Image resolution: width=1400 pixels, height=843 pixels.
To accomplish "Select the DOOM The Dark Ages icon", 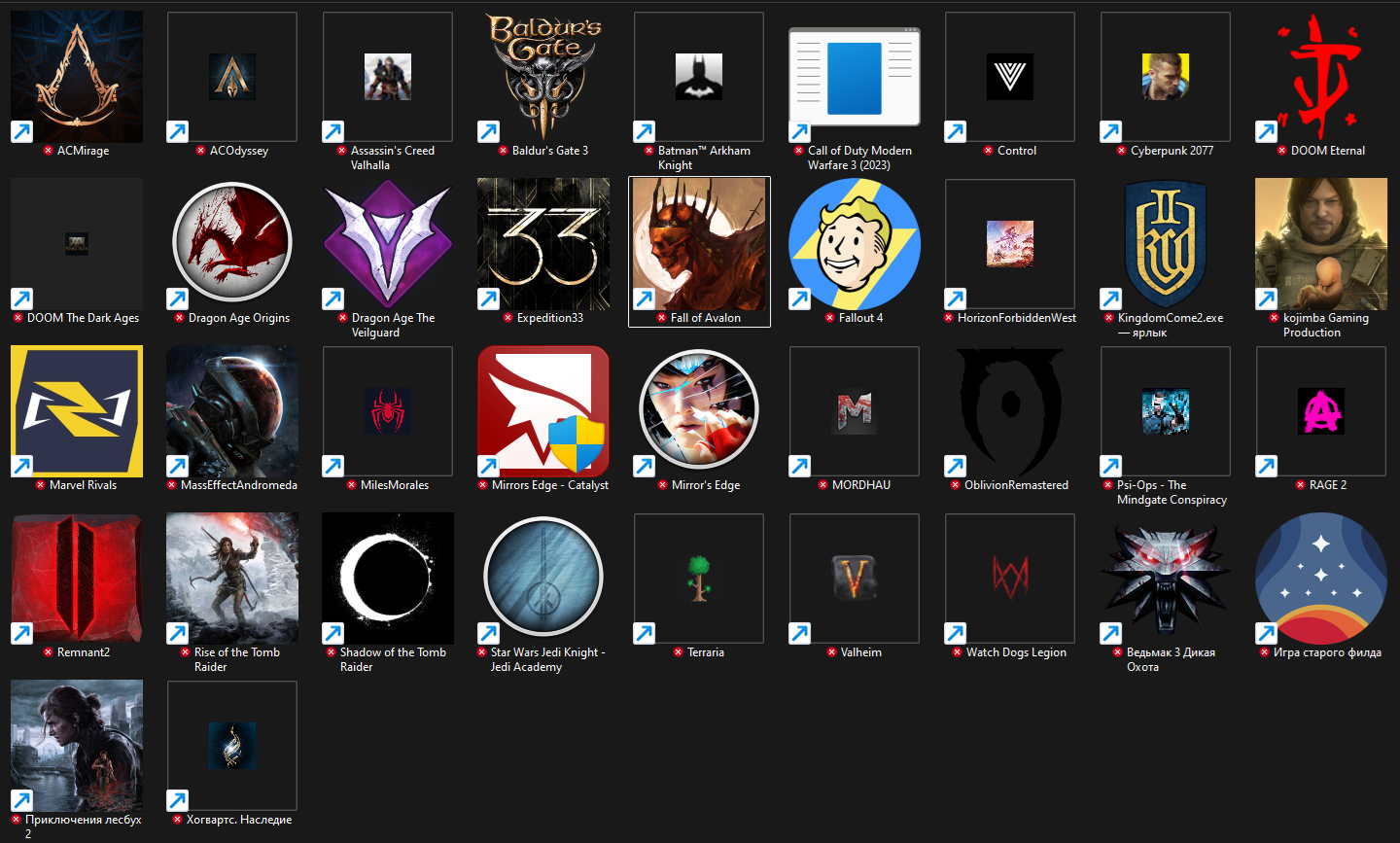I will click(77, 244).
